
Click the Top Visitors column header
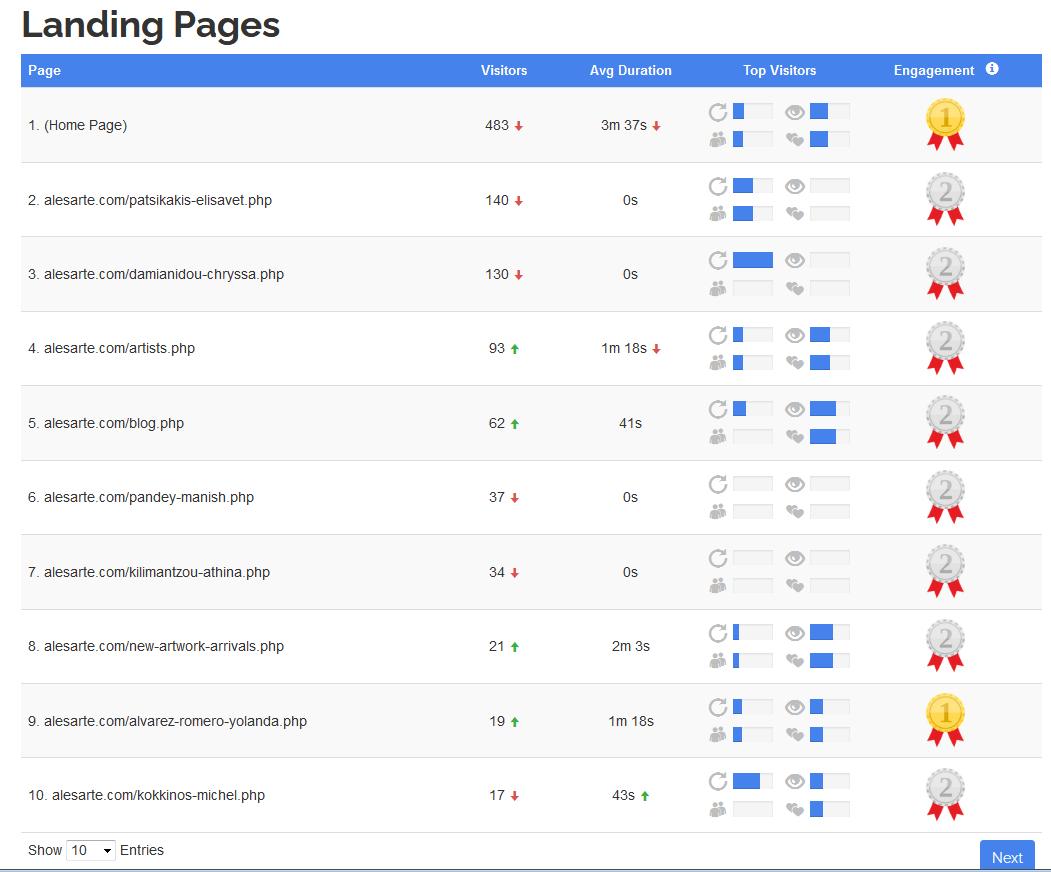[780, 70]
